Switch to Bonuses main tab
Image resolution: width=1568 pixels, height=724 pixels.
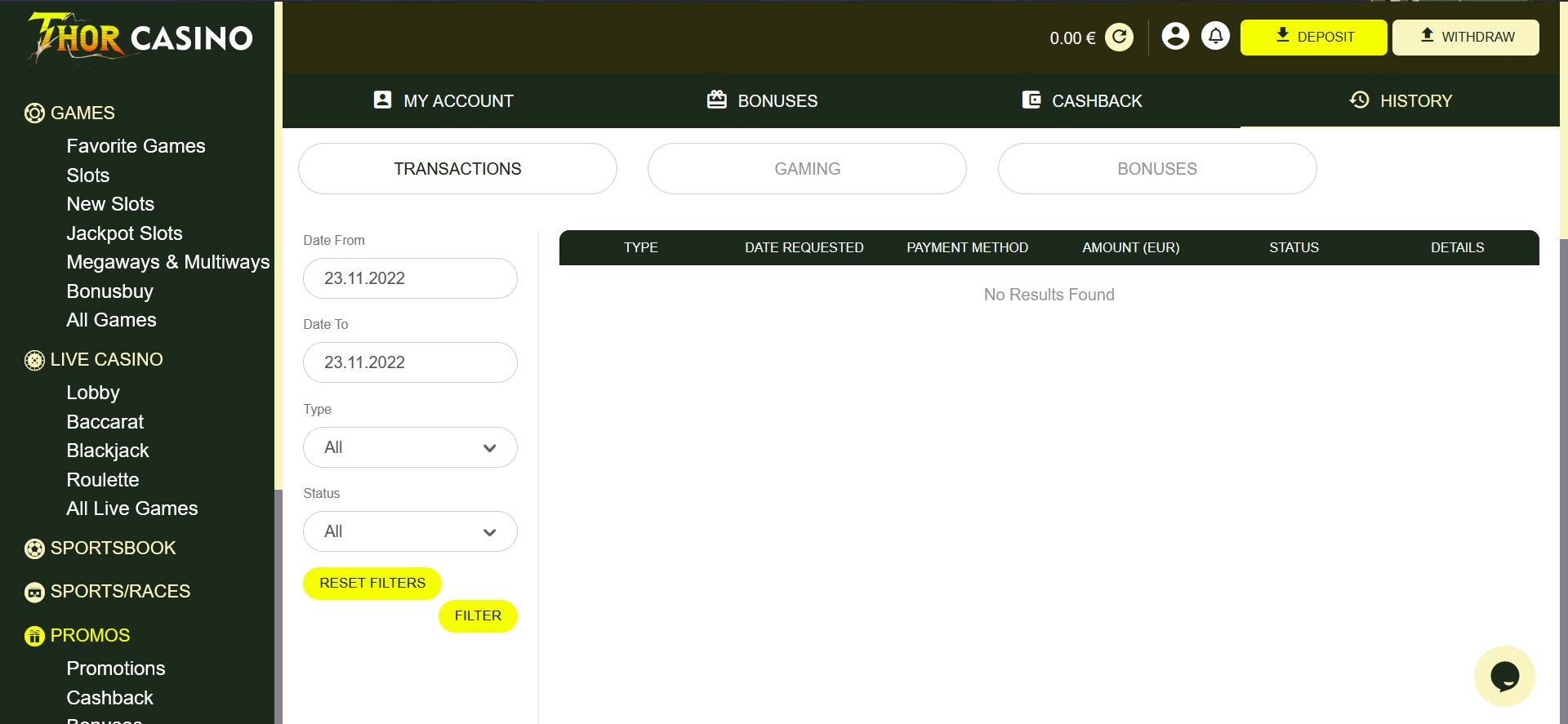[x=763, y=100]
